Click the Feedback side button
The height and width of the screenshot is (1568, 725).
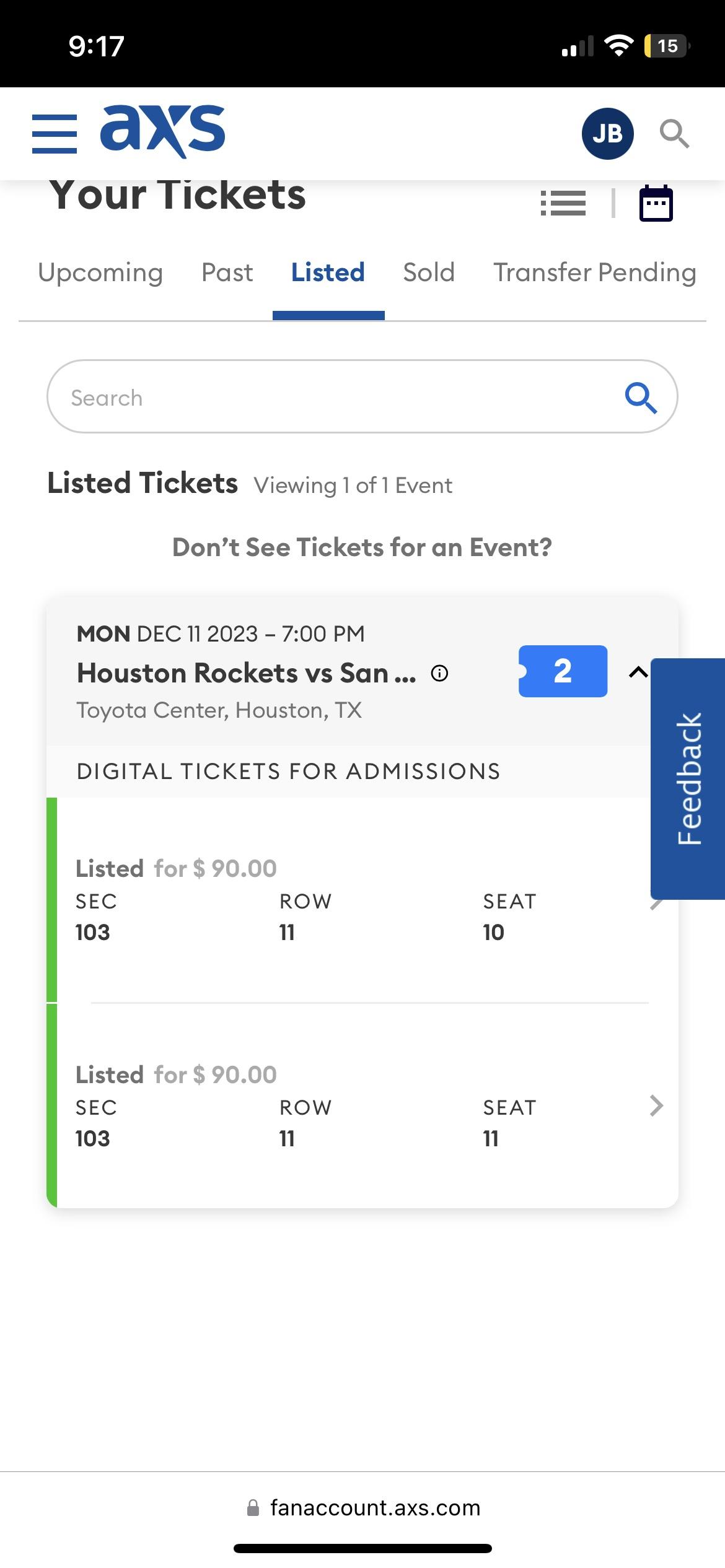(x=688, y=778)
